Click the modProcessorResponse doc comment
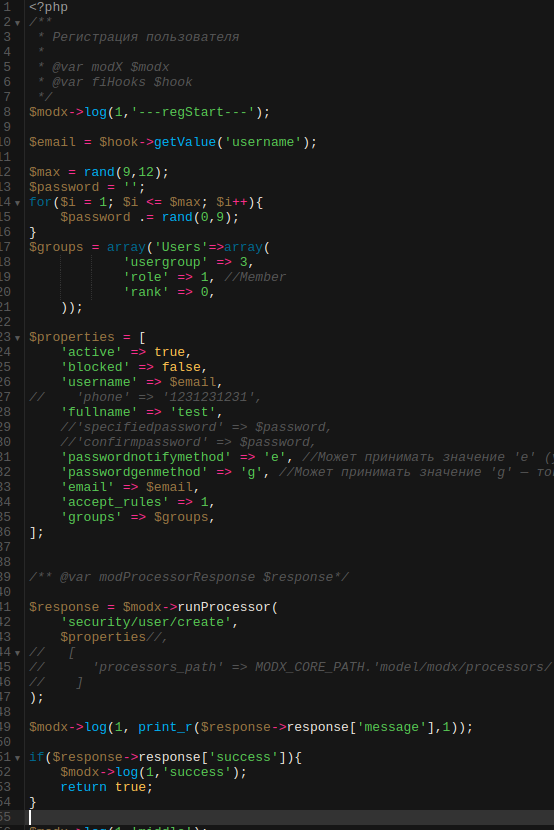This screenshot has width=554, height=830. click(189, 577)
